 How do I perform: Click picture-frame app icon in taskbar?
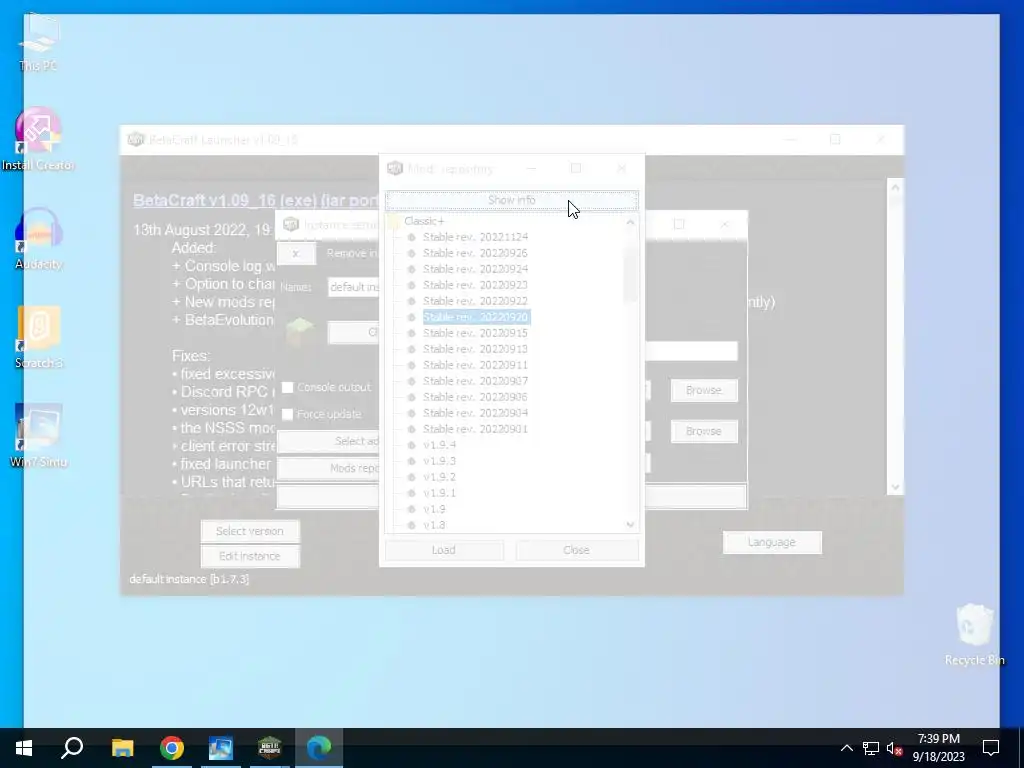[x=221, y=748]
